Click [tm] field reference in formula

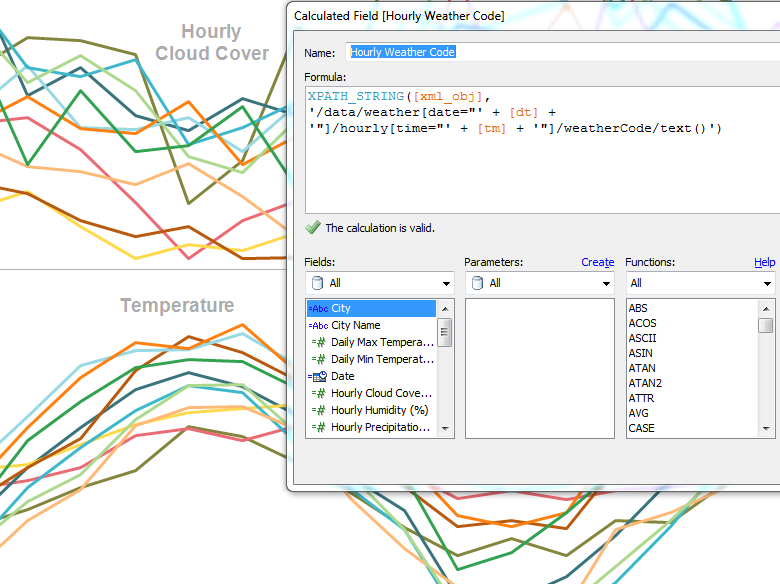pyautogui.click(x=491, y=128)
